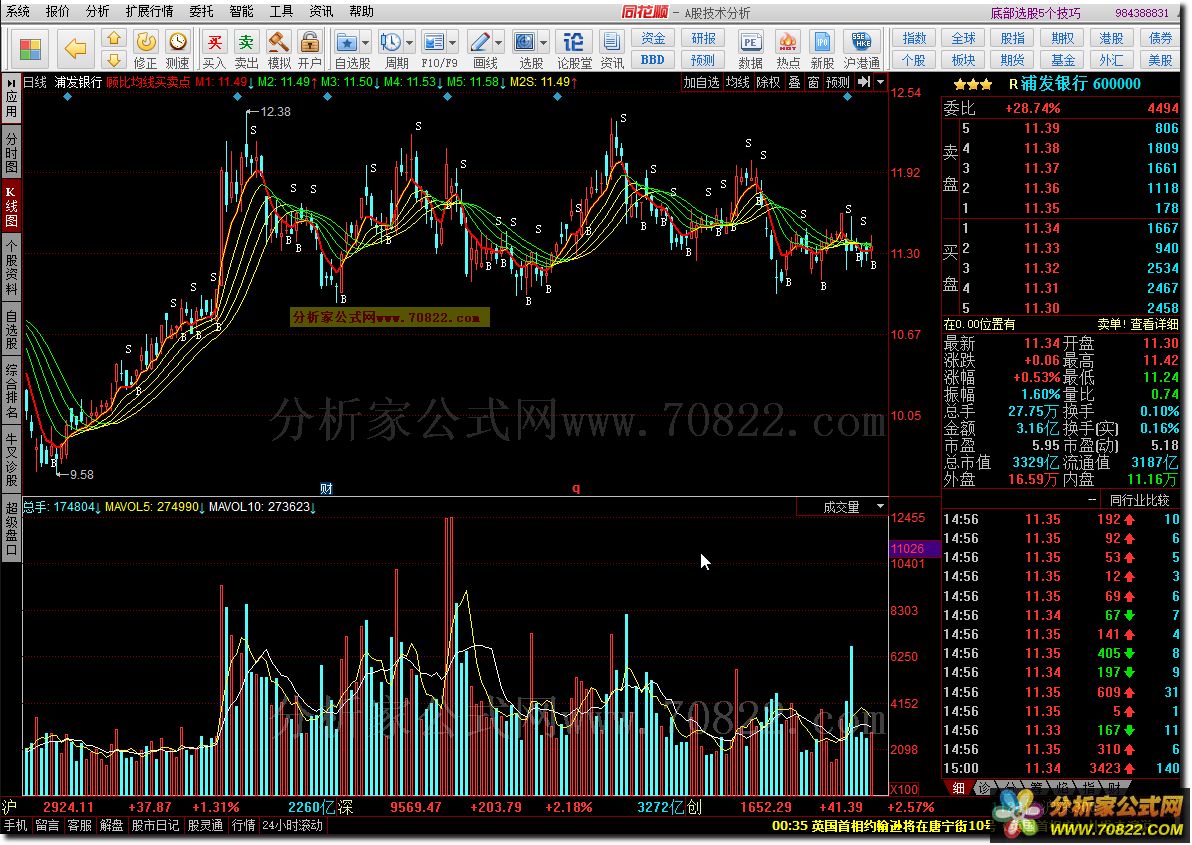Toggle the 叠 overlay option
1192x845 pixels.
point(794,82)
